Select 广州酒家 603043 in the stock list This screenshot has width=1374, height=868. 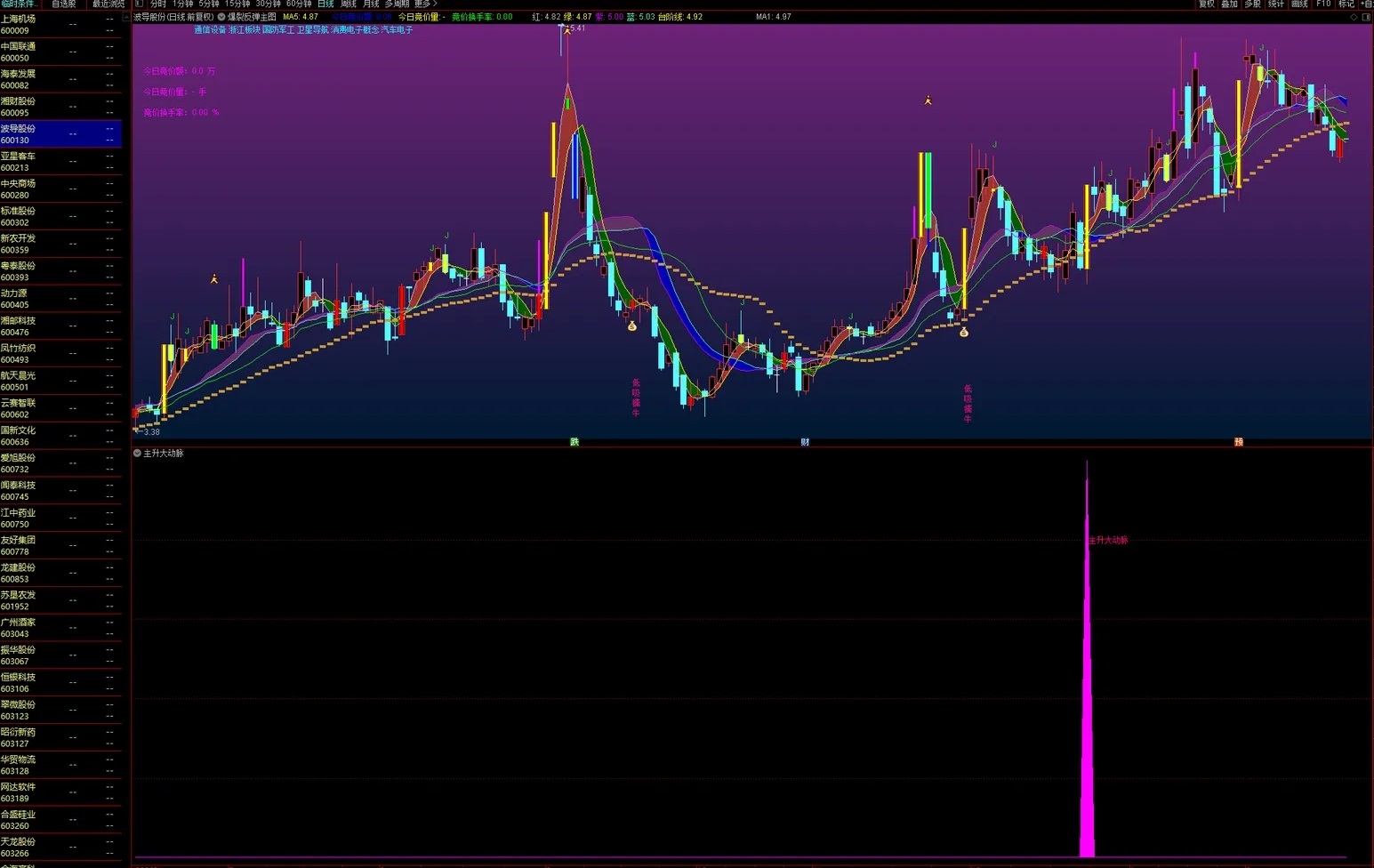click(60, 628)
